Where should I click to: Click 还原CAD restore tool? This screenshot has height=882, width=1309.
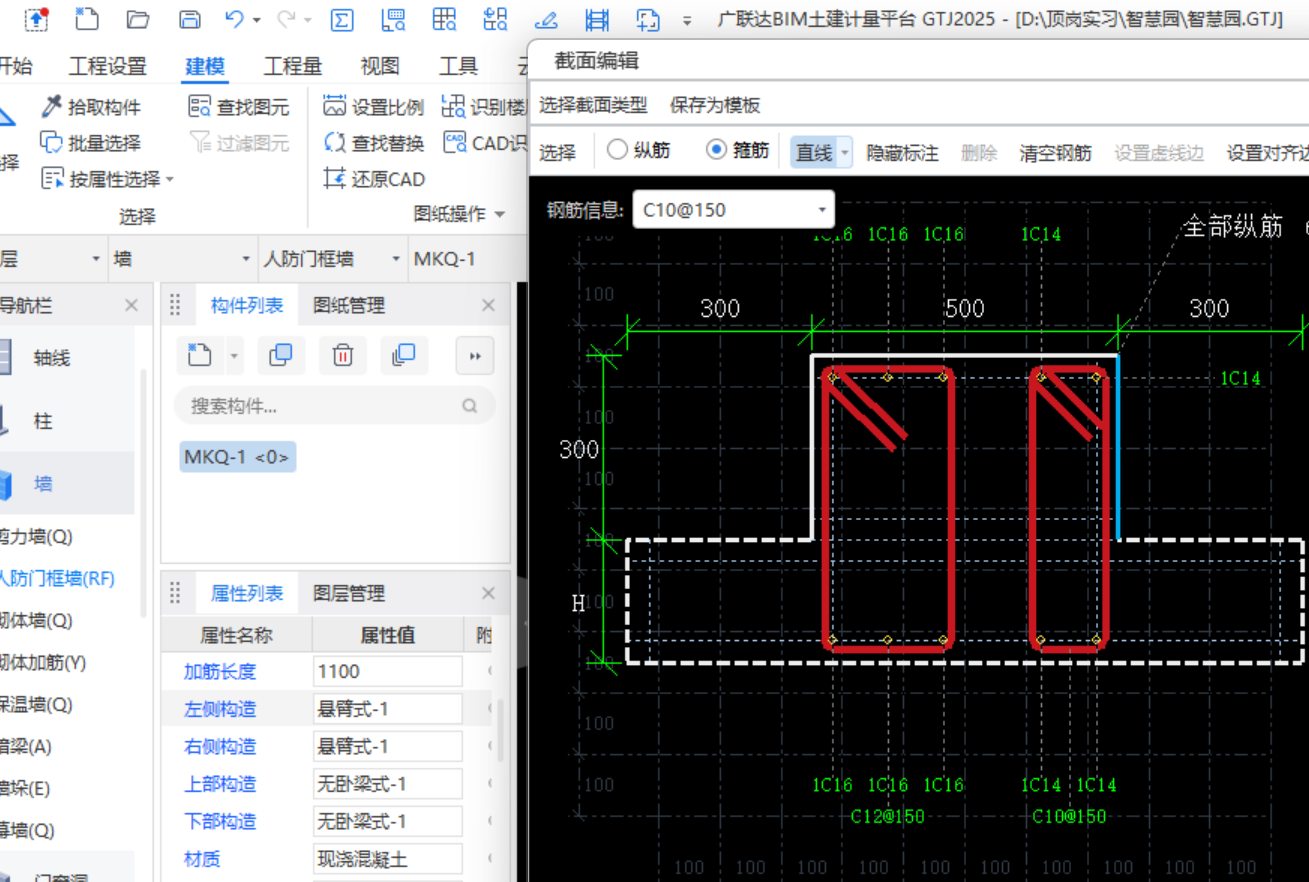374,179
